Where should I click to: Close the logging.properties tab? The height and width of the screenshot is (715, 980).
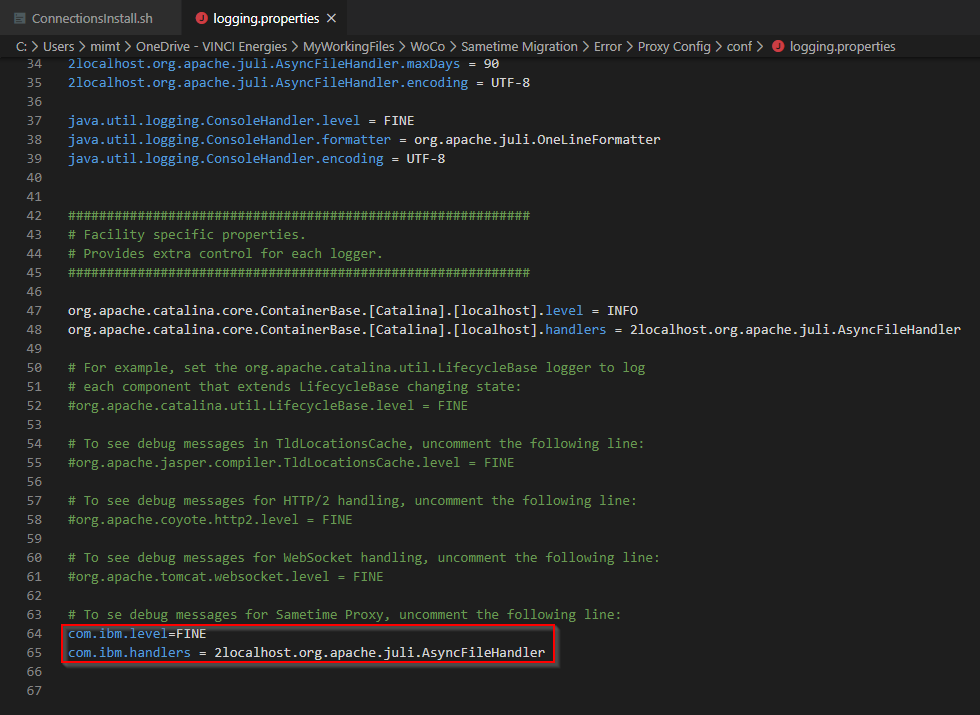[332, 18]
